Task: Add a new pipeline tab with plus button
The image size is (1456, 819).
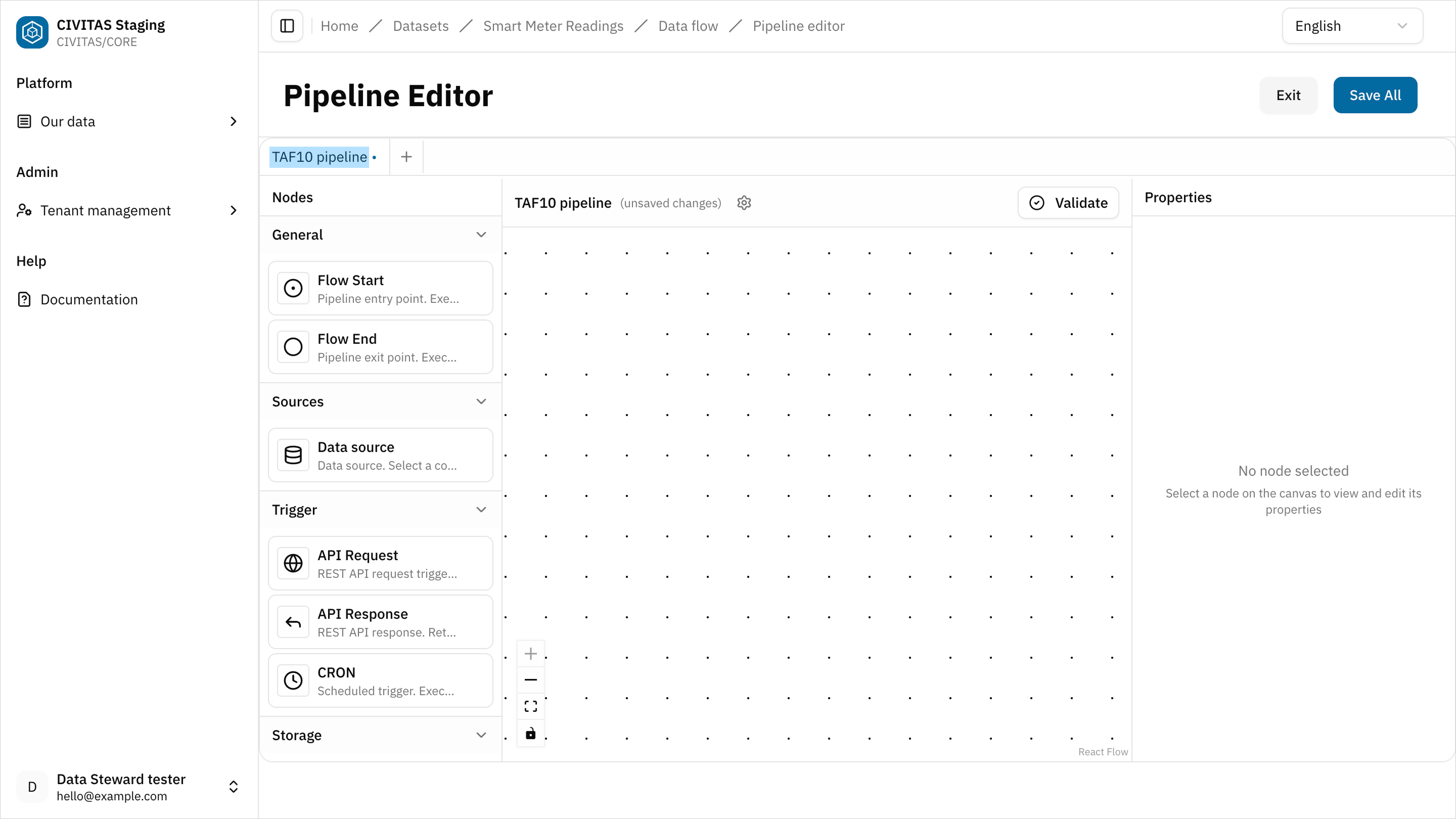Action: (x=406, y=157)
